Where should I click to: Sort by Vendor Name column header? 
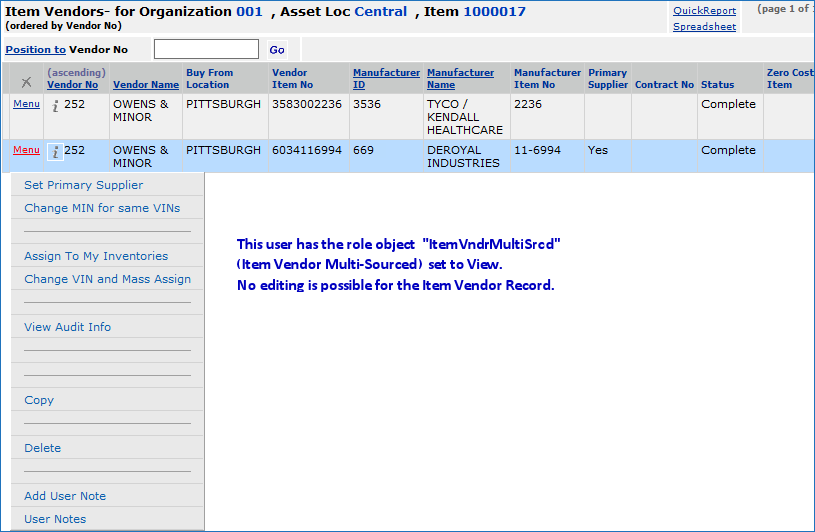[146, 85]
